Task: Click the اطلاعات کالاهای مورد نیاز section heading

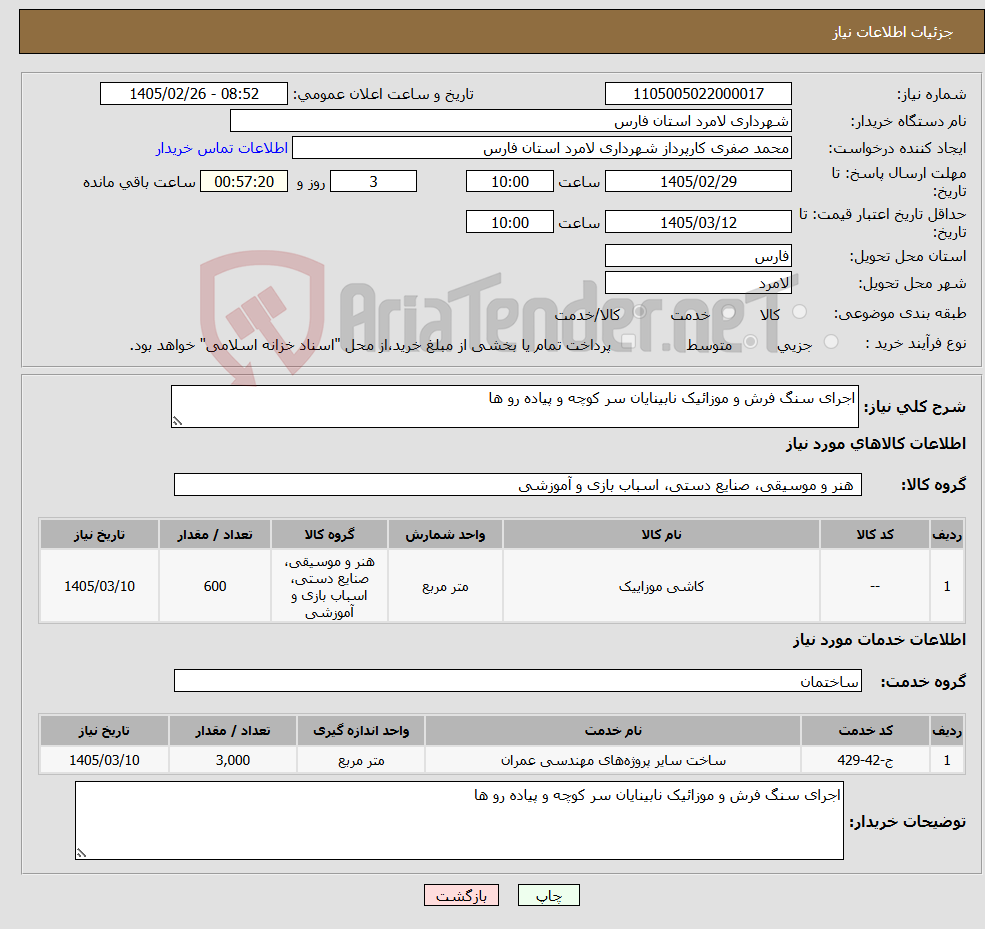Action: tap(876, 443)
